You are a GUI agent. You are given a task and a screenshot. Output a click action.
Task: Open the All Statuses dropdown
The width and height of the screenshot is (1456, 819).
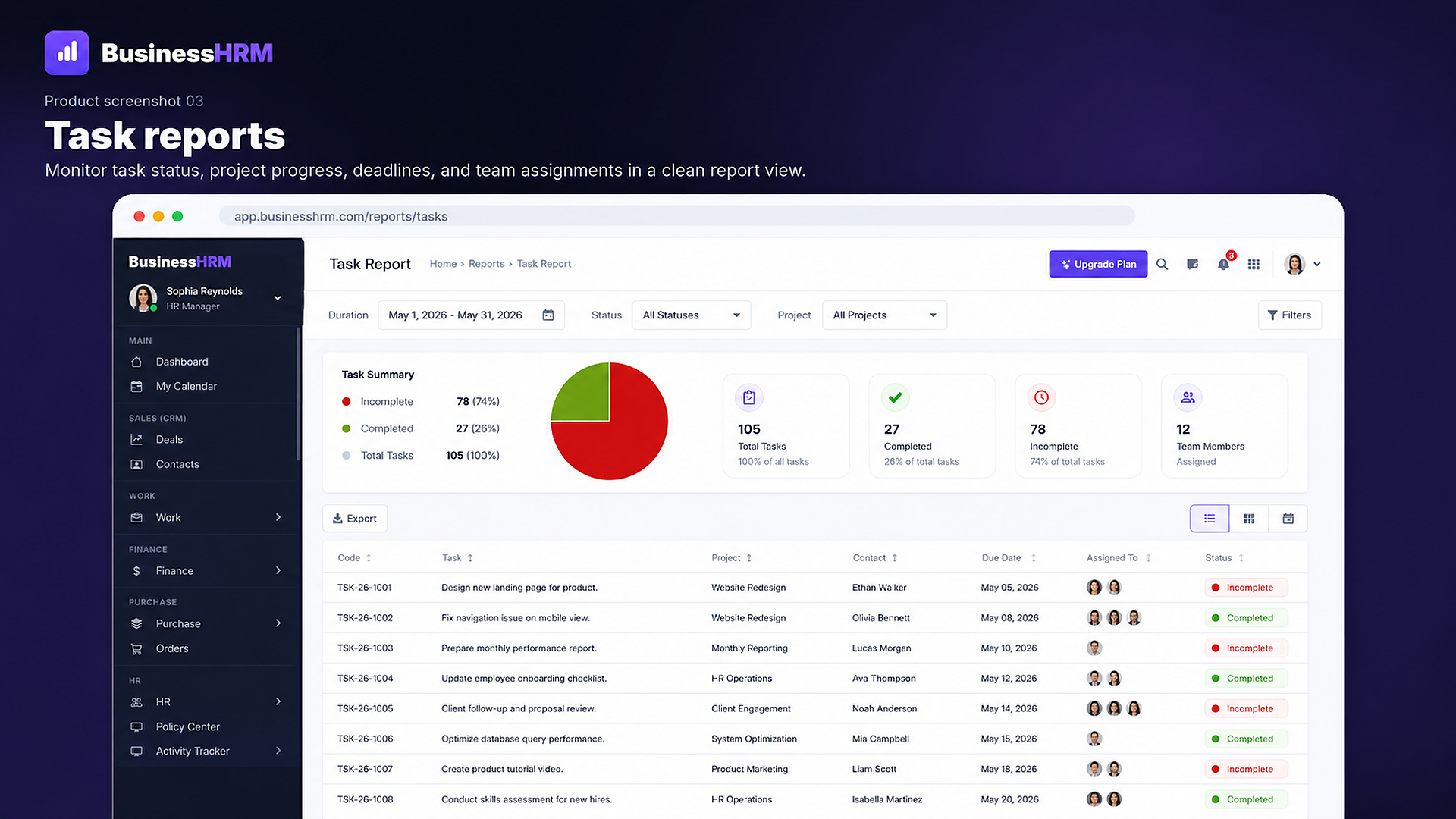point(691,315)
